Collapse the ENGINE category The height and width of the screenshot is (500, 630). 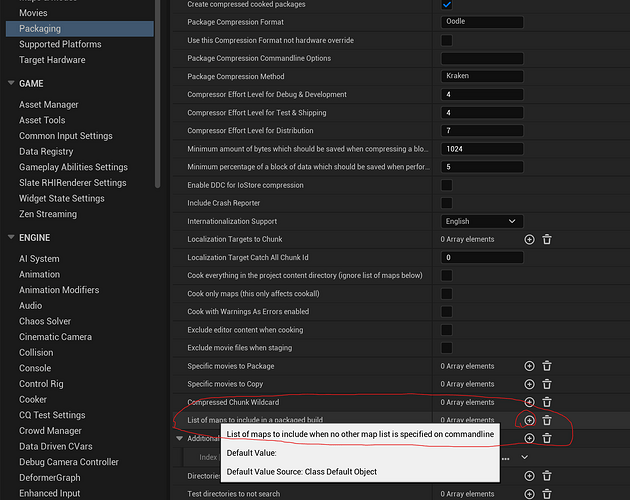(11, 238)
